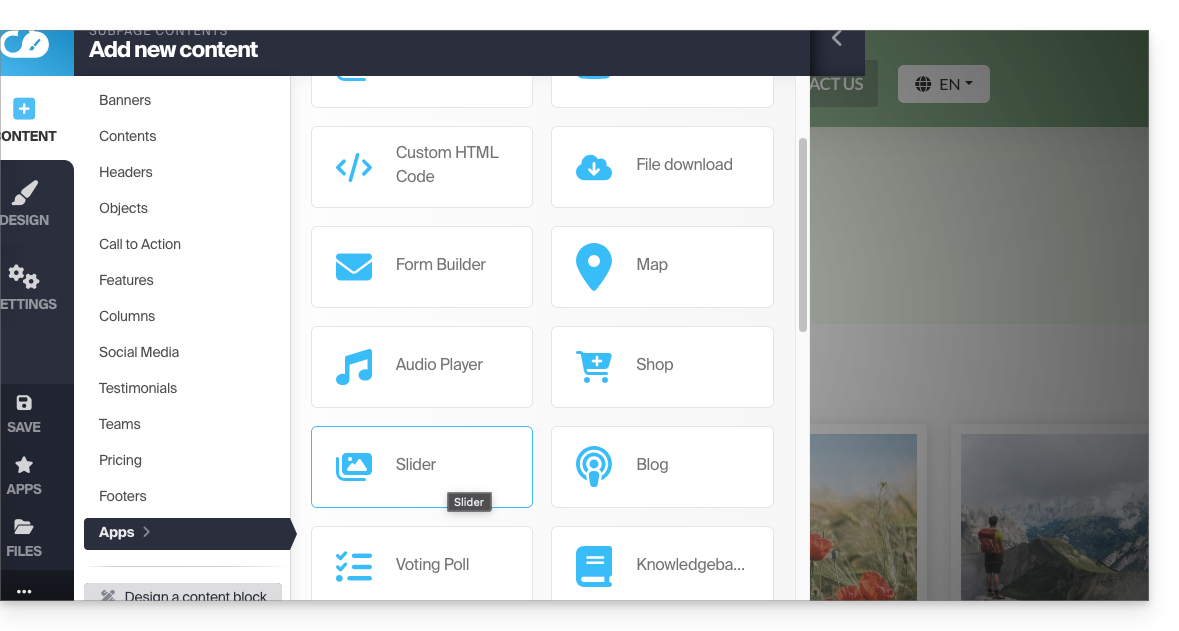Select the Banners category
Screen dimensions: 1179x631
(125, 100)
